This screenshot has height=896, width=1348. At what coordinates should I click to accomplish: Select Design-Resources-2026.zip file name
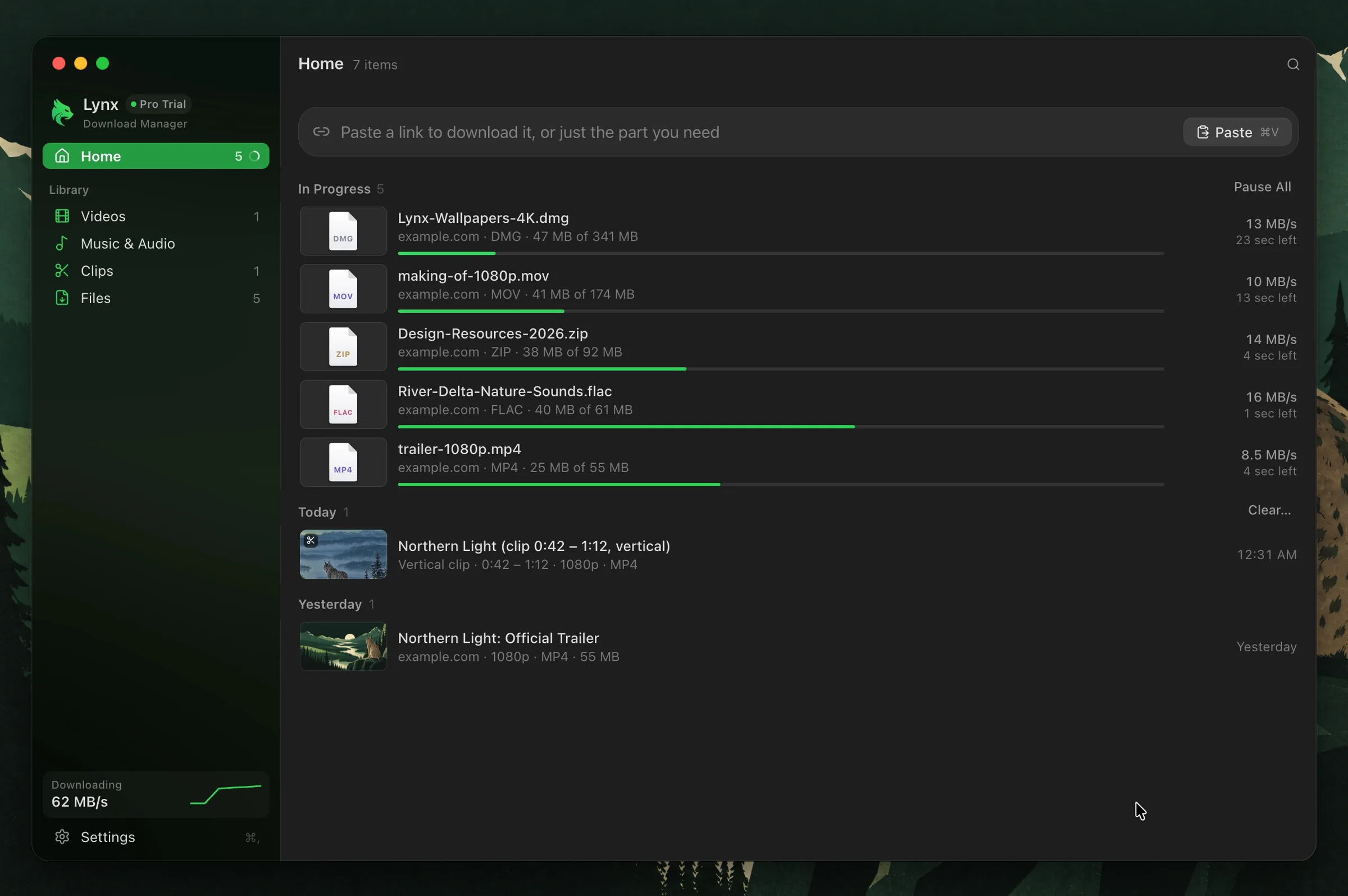tap(493, 333)
